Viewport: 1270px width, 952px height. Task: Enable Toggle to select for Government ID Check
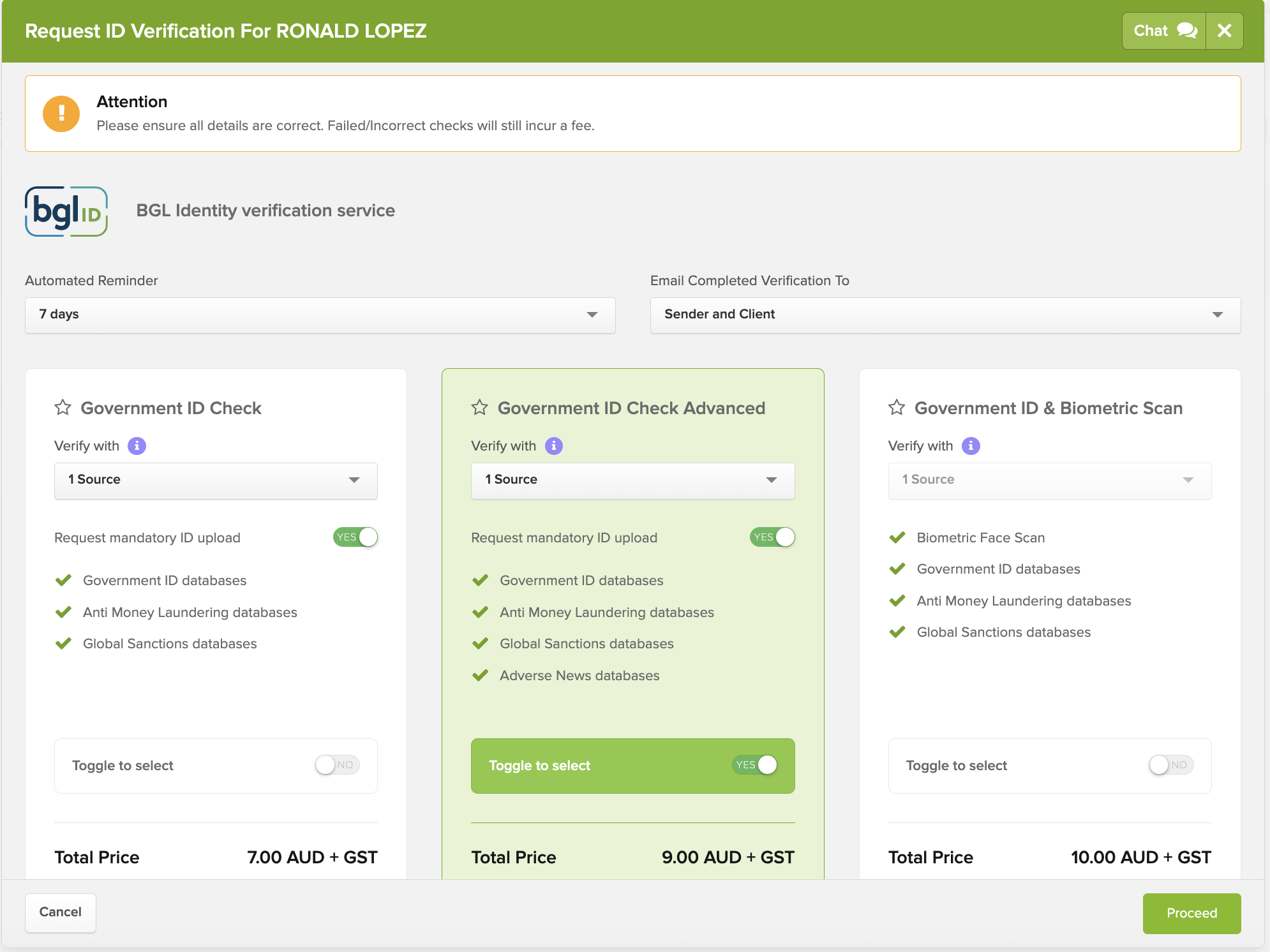tap(338, 765)
